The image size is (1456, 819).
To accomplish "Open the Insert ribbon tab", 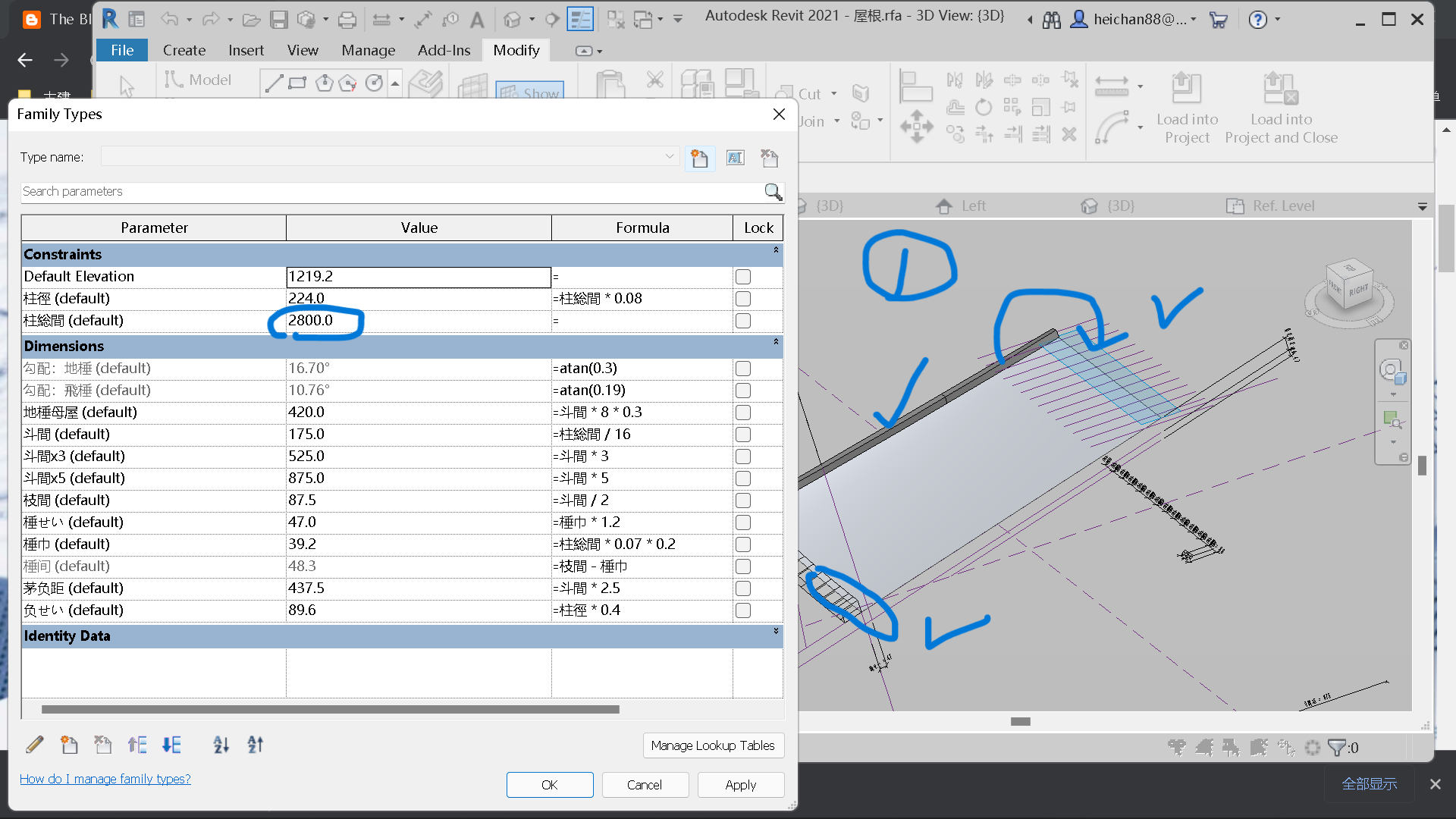I will pyautogui.click(x=246, y=50).
